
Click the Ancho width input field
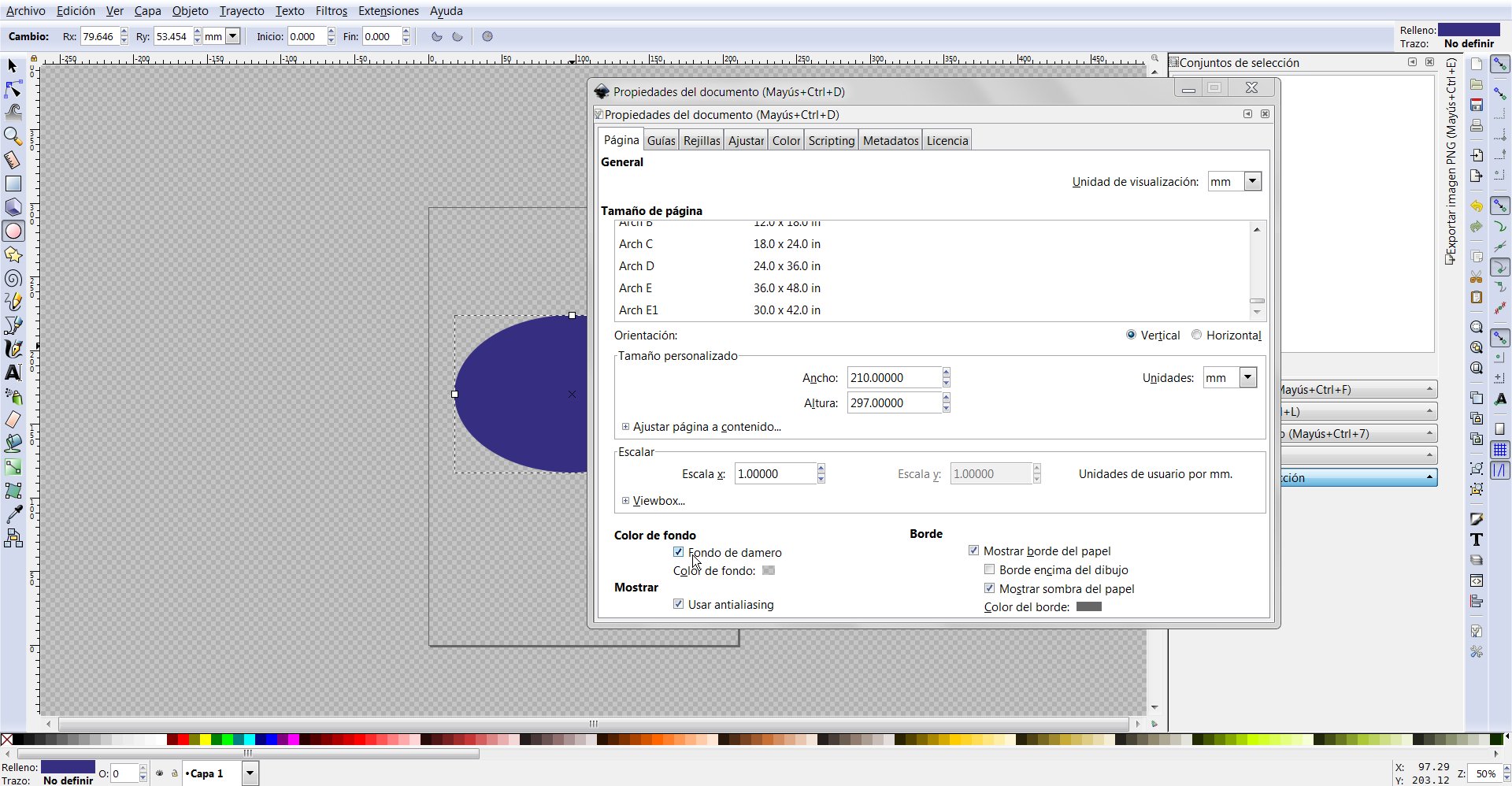[893, 378]
